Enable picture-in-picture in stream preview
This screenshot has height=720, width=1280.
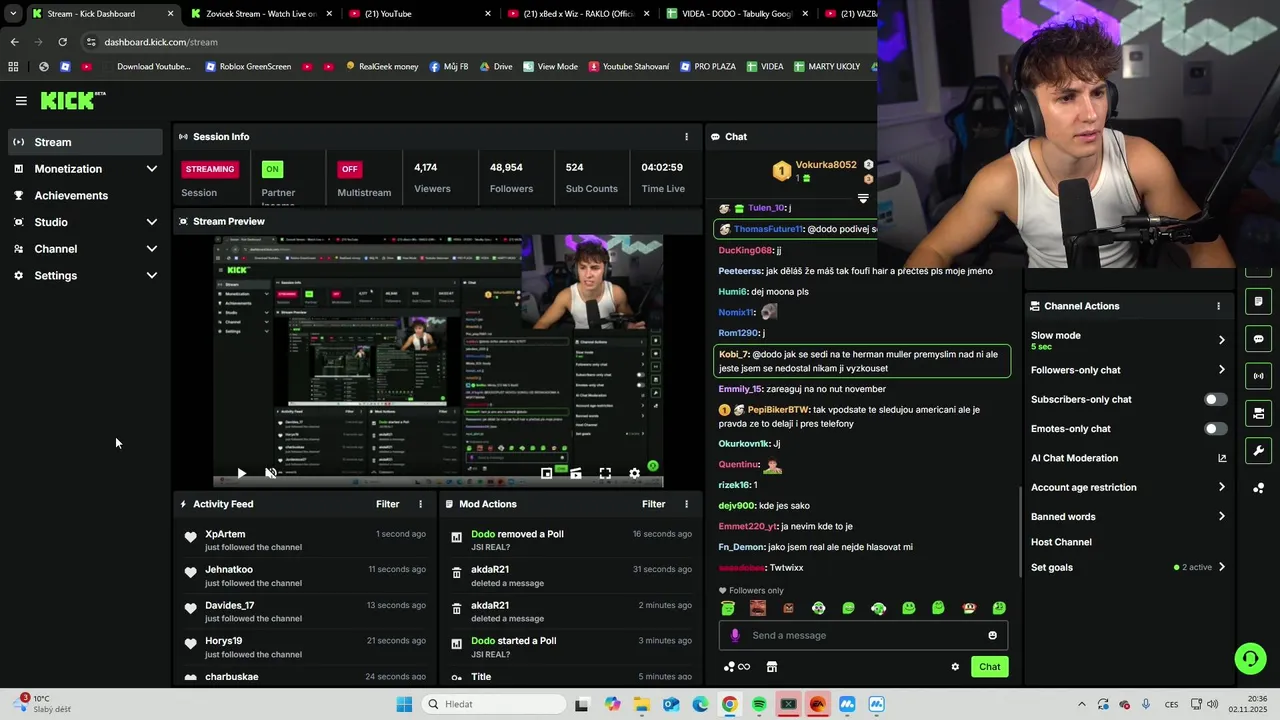546,473
